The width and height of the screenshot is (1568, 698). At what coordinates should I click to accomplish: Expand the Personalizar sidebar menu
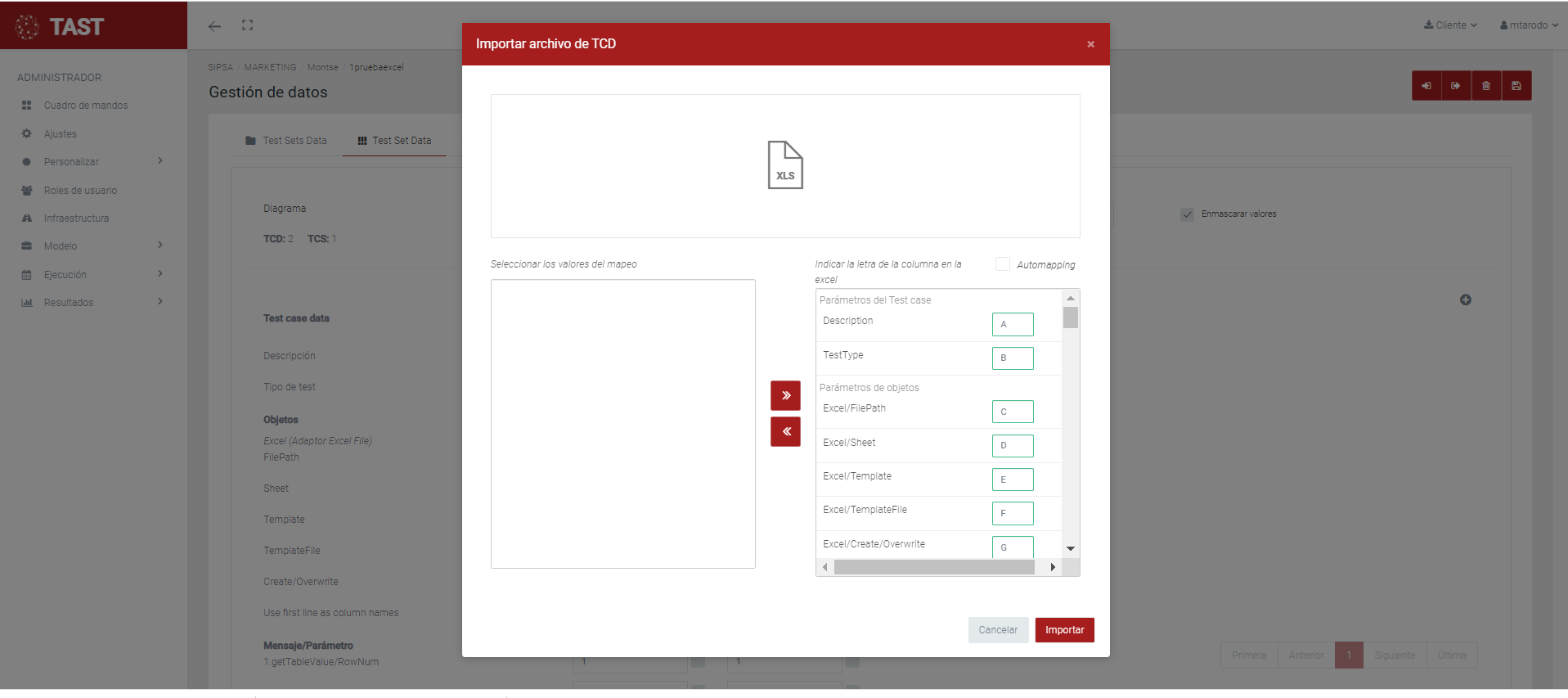92,162
